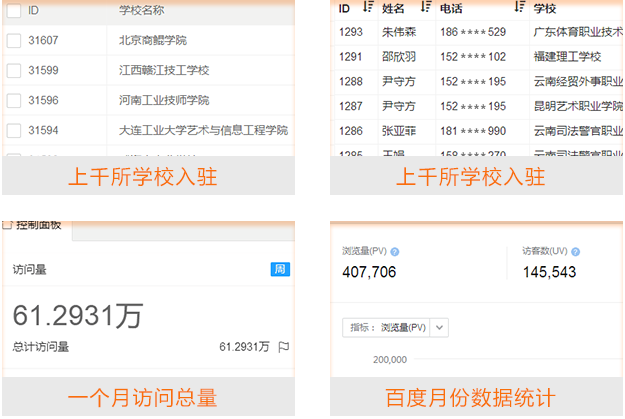Click the sort icon beside ID column
The height and width of the screenshot is (419, 625).
pos(367,8)
